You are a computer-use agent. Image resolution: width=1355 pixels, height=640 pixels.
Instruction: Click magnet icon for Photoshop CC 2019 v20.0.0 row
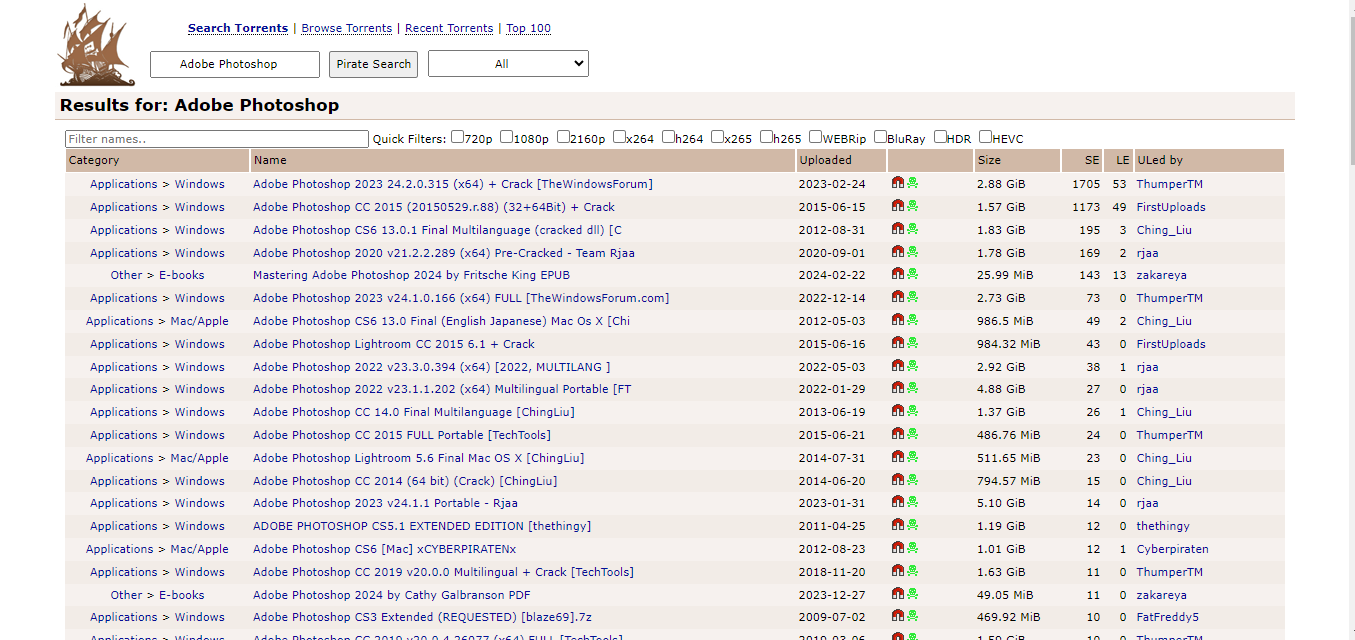898,571
